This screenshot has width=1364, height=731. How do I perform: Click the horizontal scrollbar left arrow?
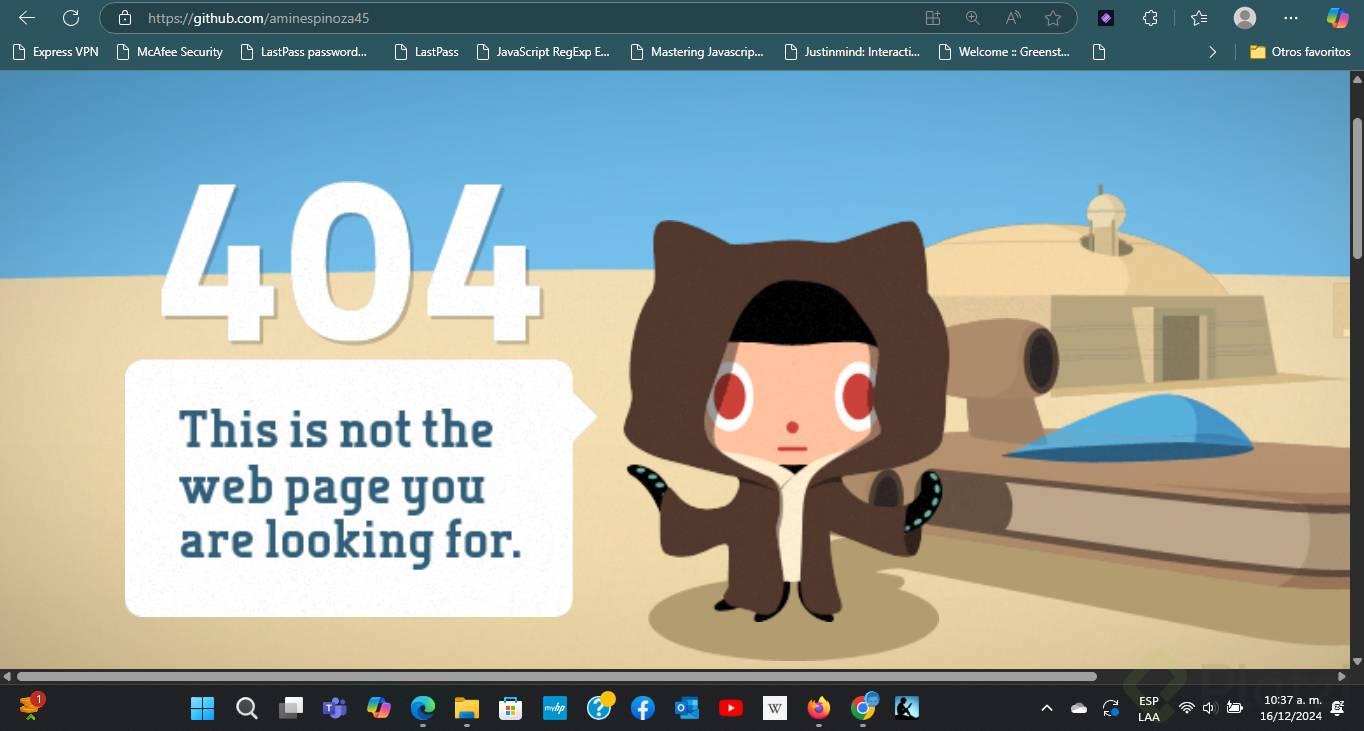(7, 677)
